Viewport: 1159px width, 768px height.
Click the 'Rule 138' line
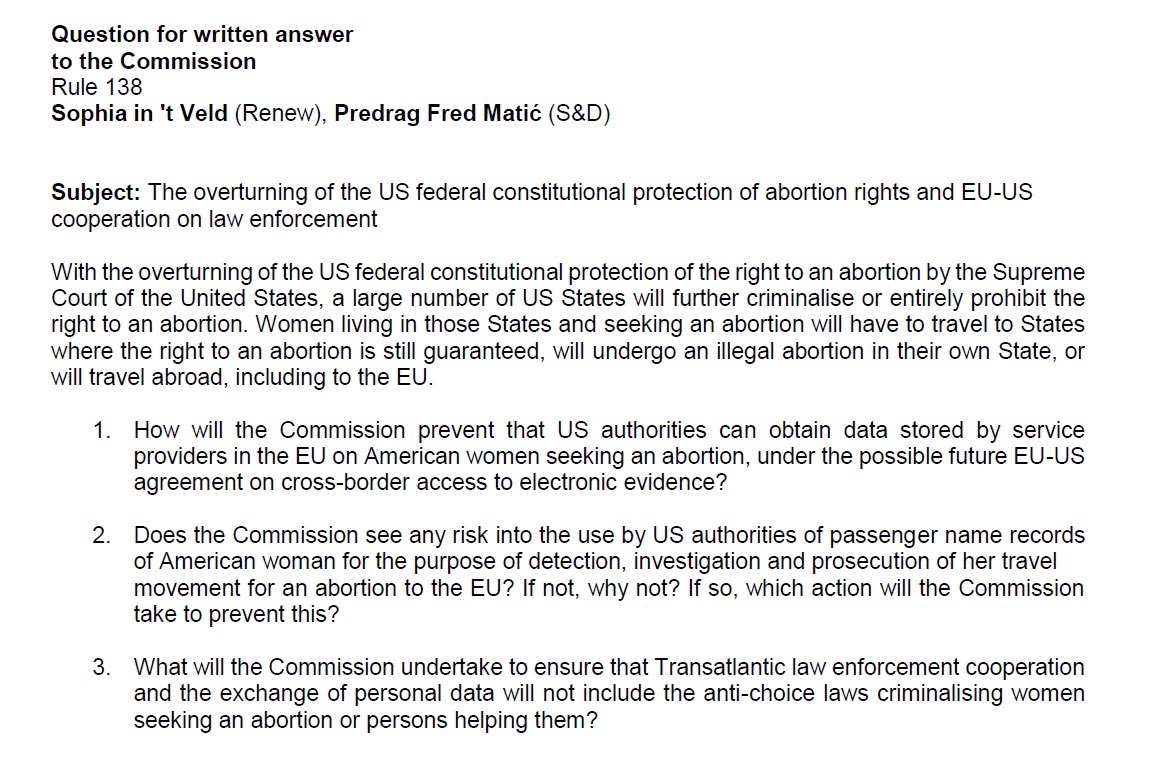coord(97,86)
